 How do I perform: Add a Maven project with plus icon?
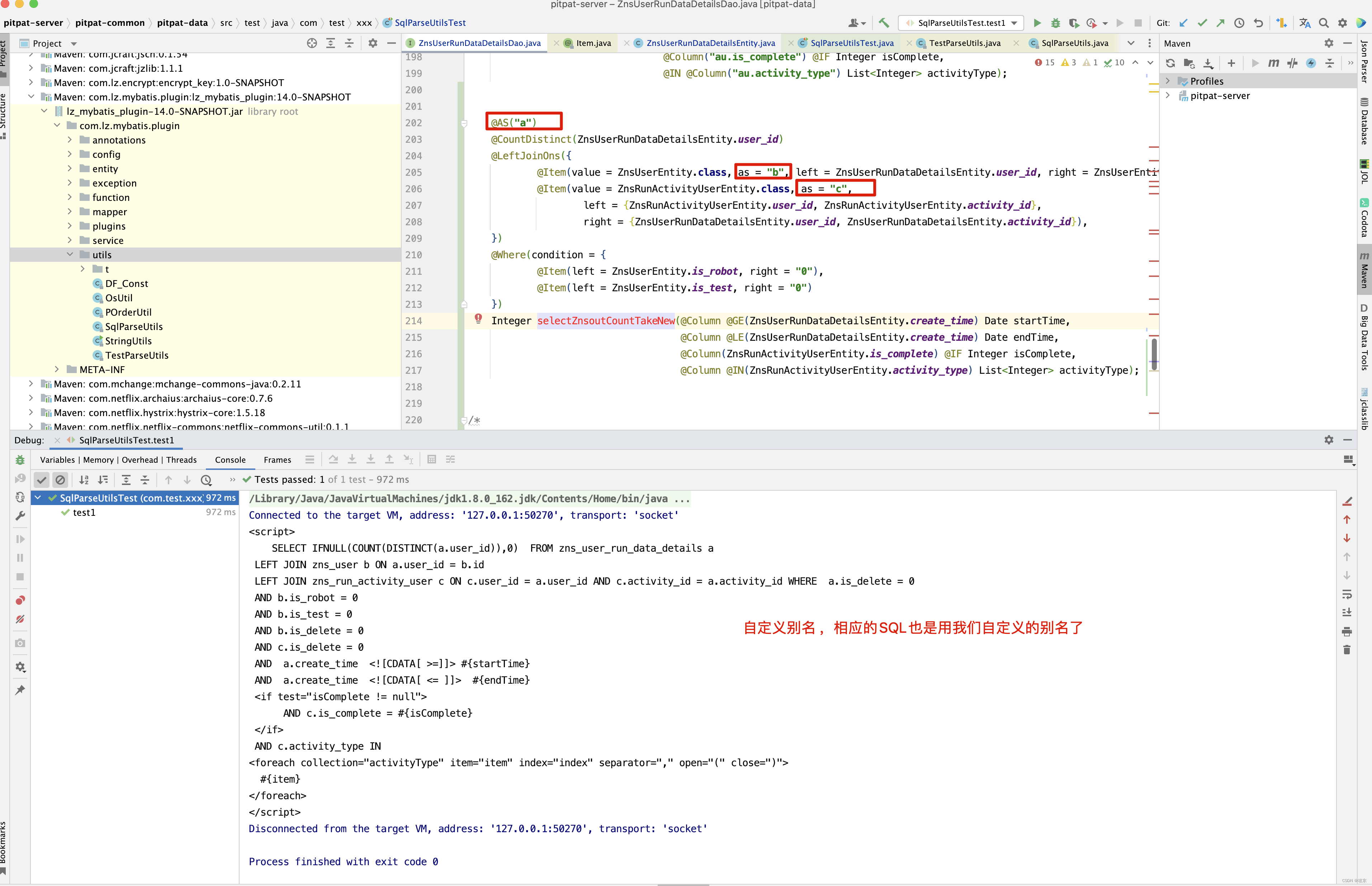click(x=1231, y=63)
